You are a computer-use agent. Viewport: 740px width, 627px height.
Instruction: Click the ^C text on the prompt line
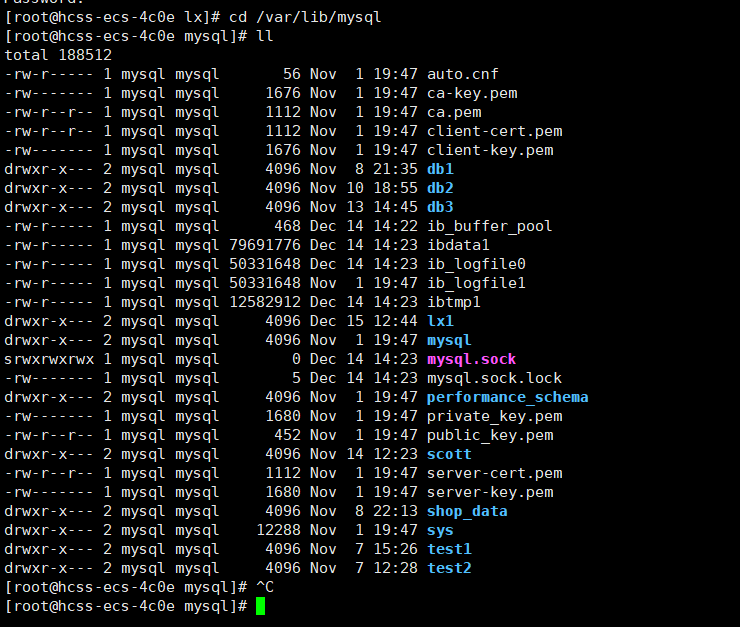point(265,587)
